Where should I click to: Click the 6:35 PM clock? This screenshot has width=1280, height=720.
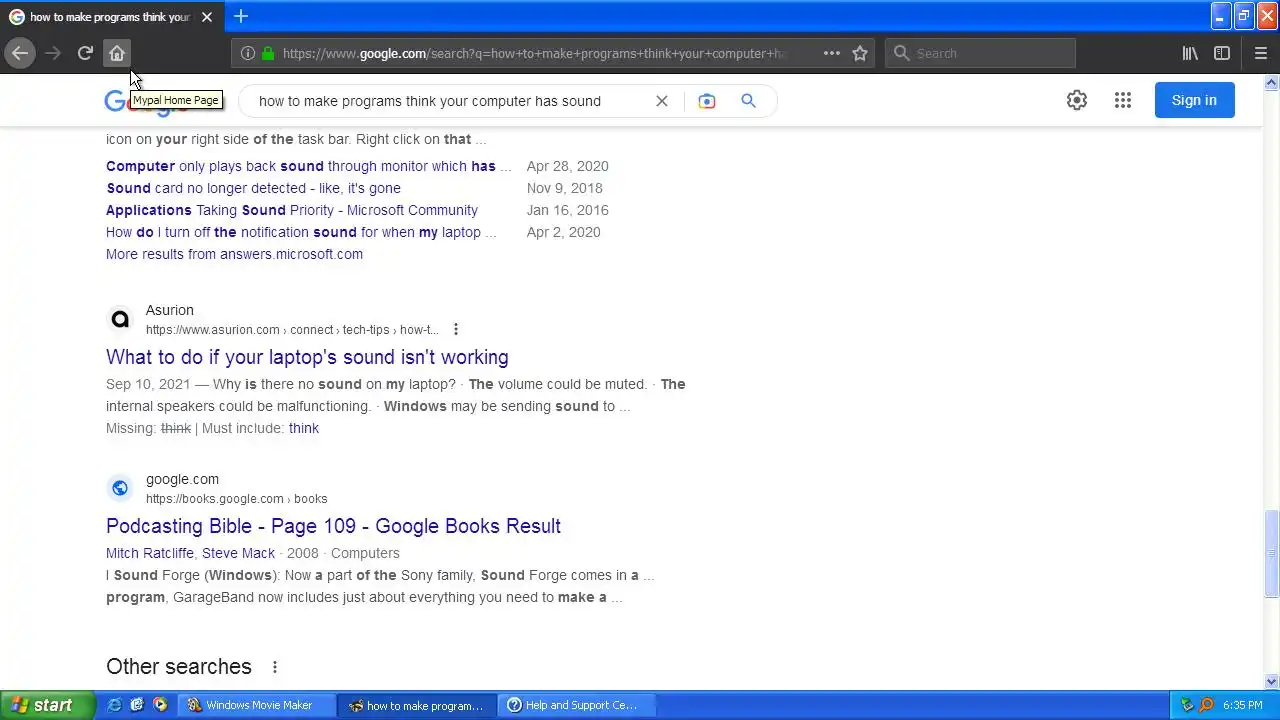click(x=1243, y=705)
